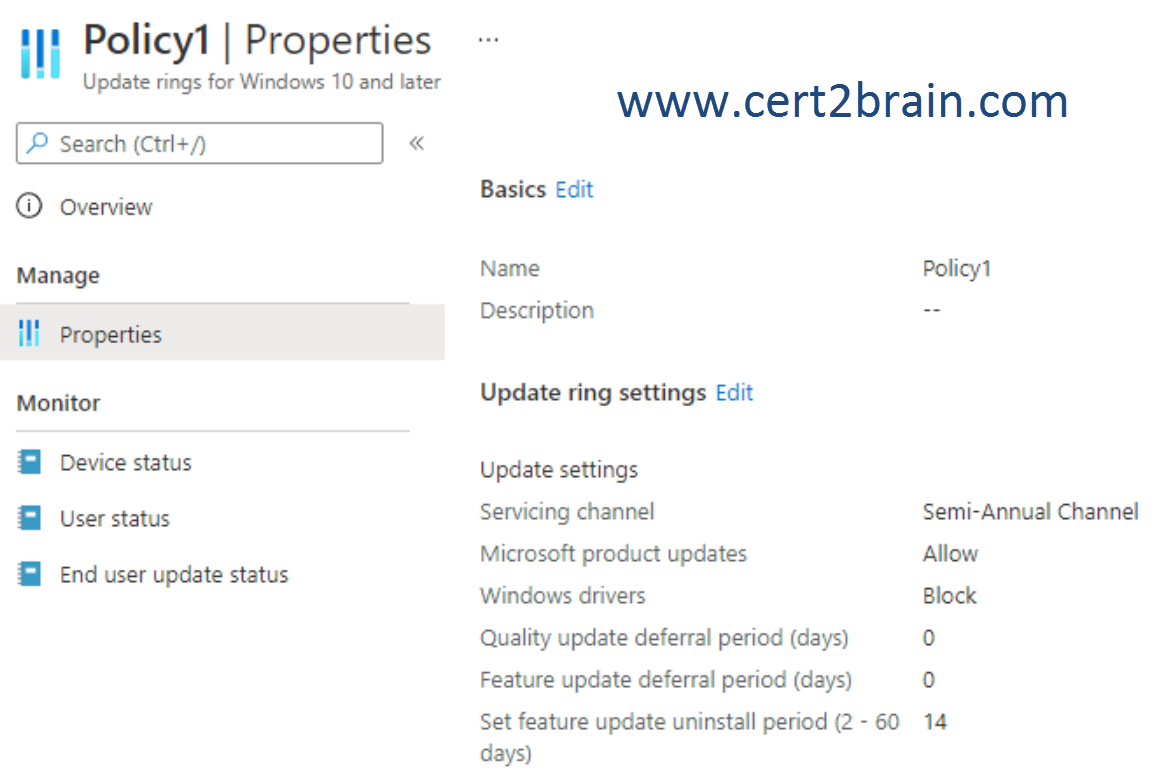Open the Device status report
Viewport: 1167px width, 776px height.
(126, 462)
